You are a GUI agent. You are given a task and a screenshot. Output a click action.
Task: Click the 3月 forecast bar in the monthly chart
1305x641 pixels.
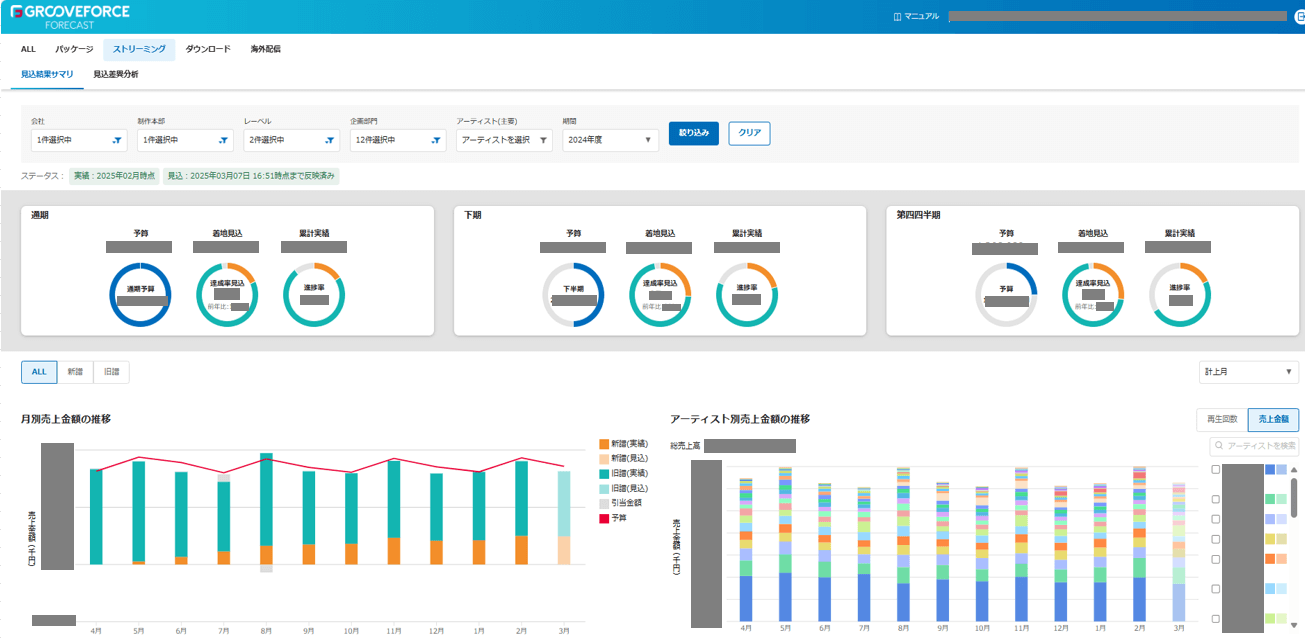coord(564,517)
